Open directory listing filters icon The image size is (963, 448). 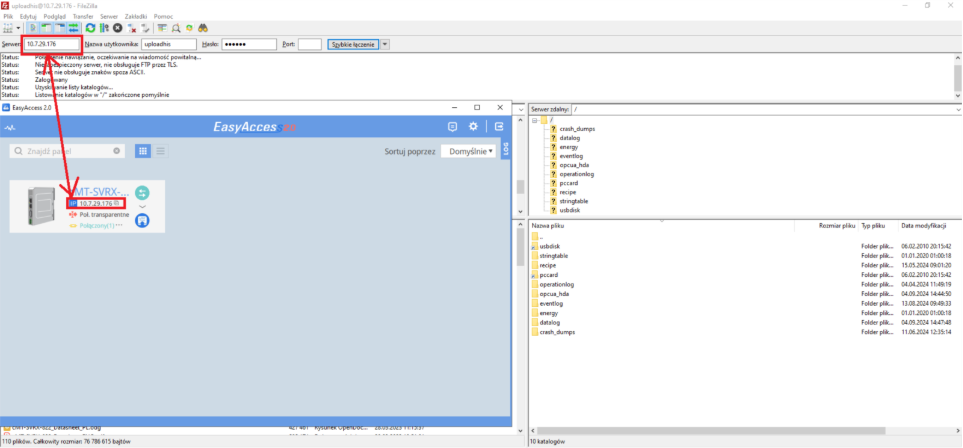[162, 28]
